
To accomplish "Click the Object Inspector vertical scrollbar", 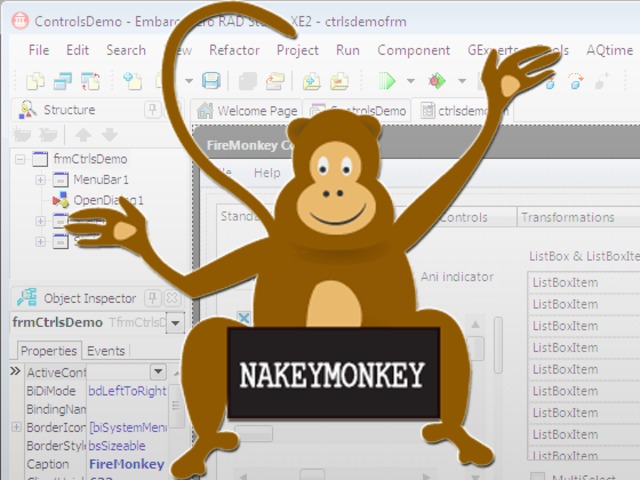I will [176, 406].
